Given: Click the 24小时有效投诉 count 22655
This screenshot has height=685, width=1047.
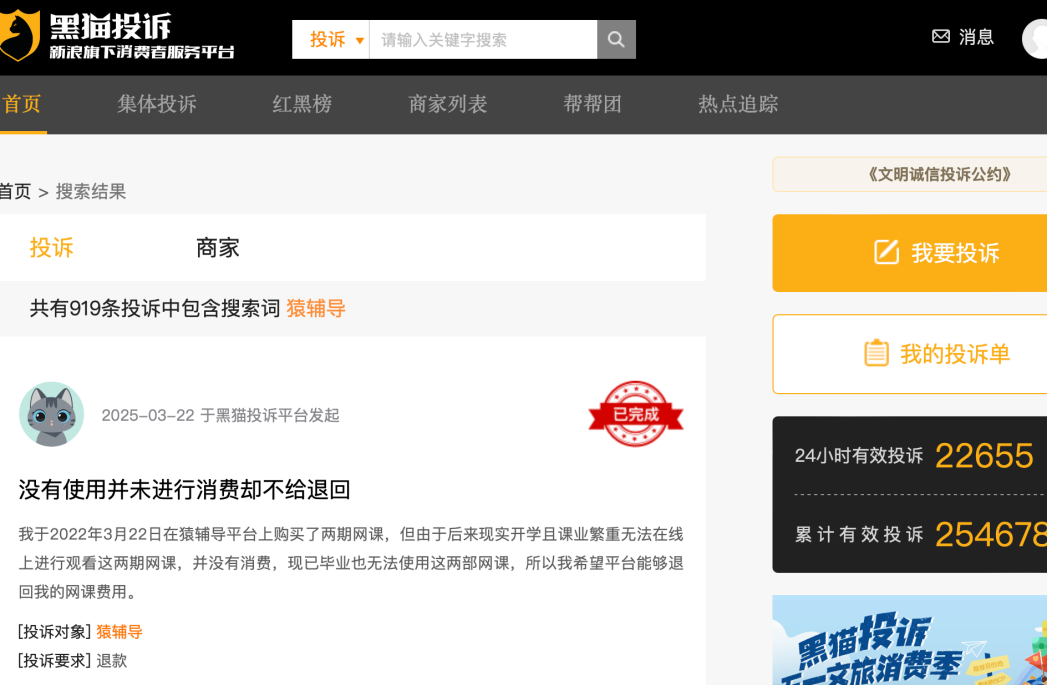Looking at the screenshot, I should pos(984,456).
